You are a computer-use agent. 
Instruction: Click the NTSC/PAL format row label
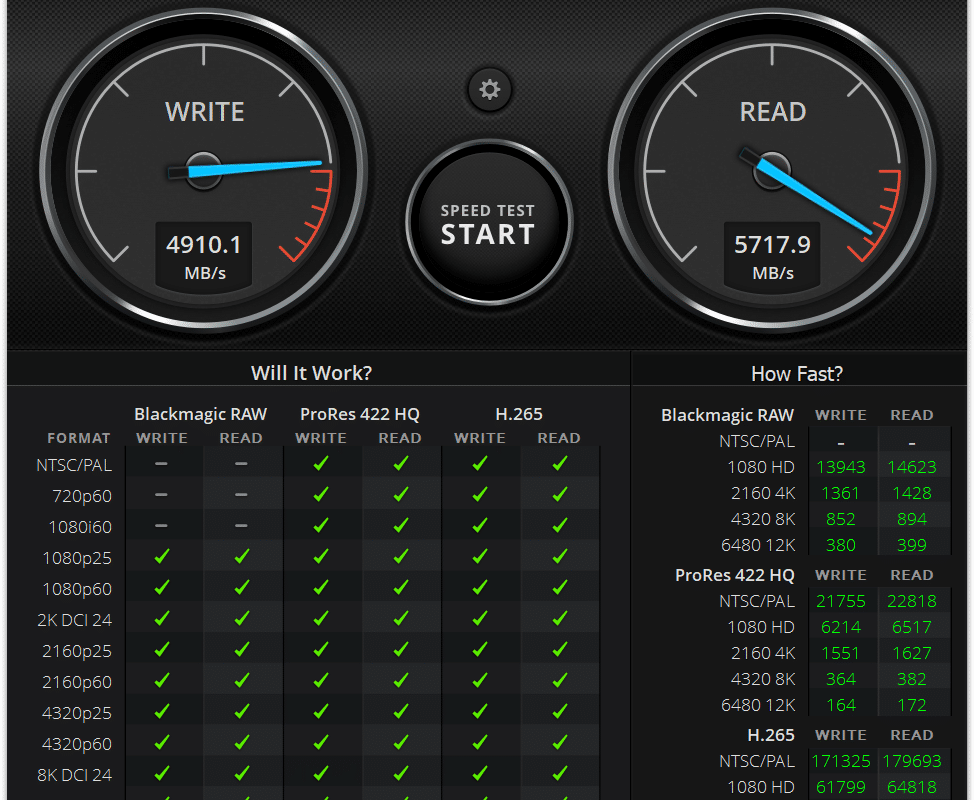point(74,465)
